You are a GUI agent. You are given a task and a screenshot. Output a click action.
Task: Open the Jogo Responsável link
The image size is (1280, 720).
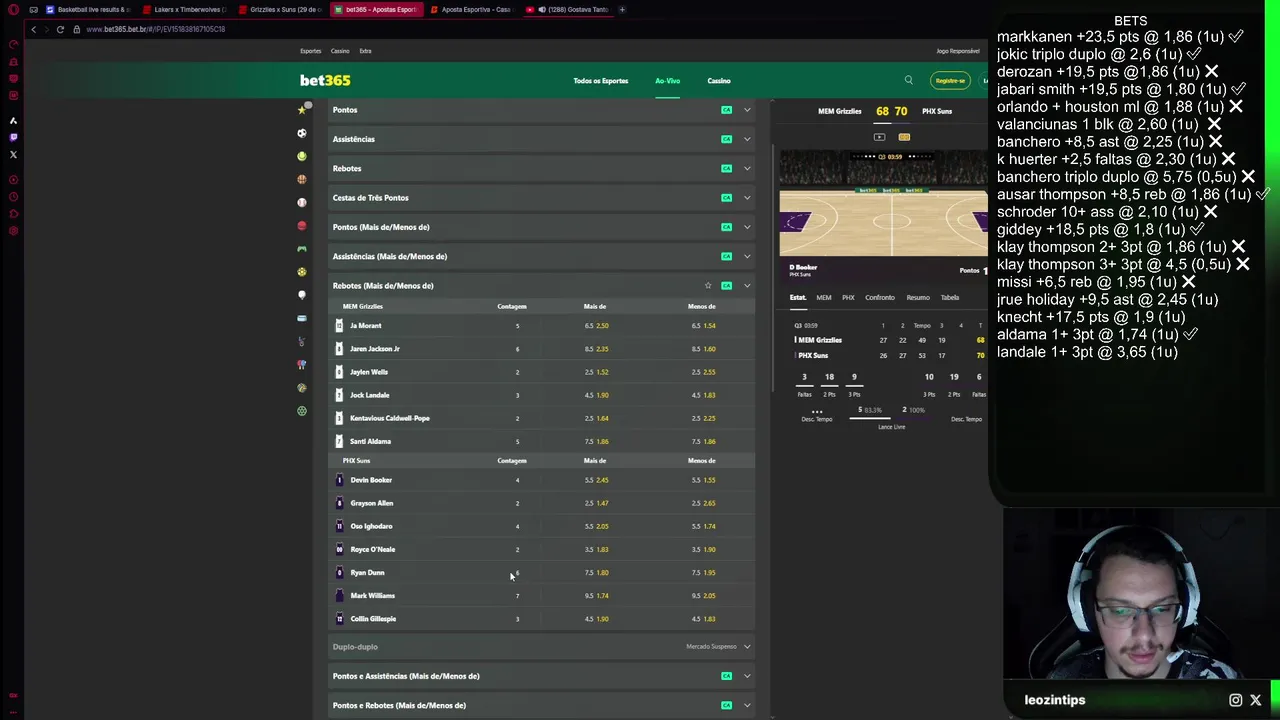coord(958,51)
